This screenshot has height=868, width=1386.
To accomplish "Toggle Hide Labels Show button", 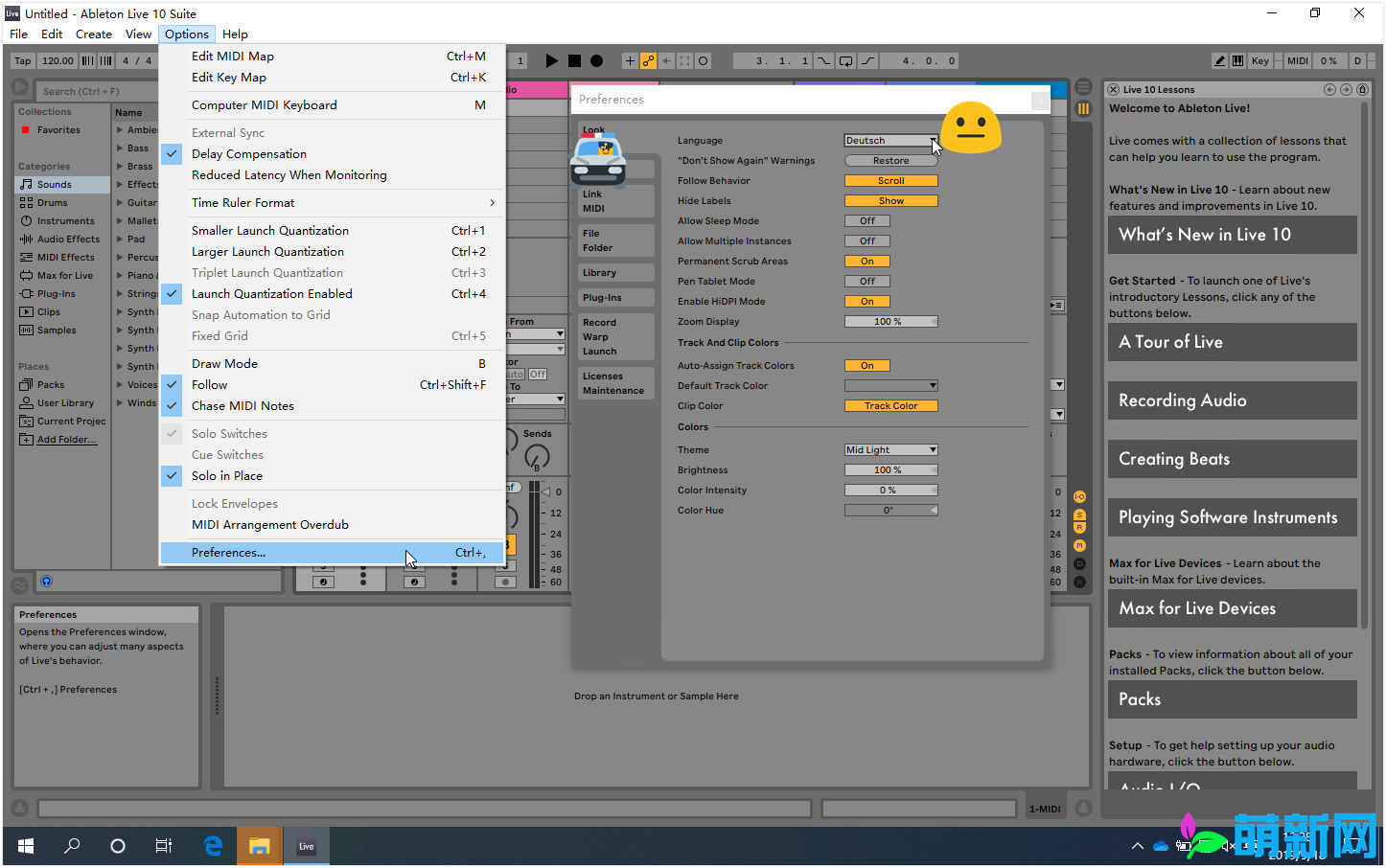I will coord(890,200).
